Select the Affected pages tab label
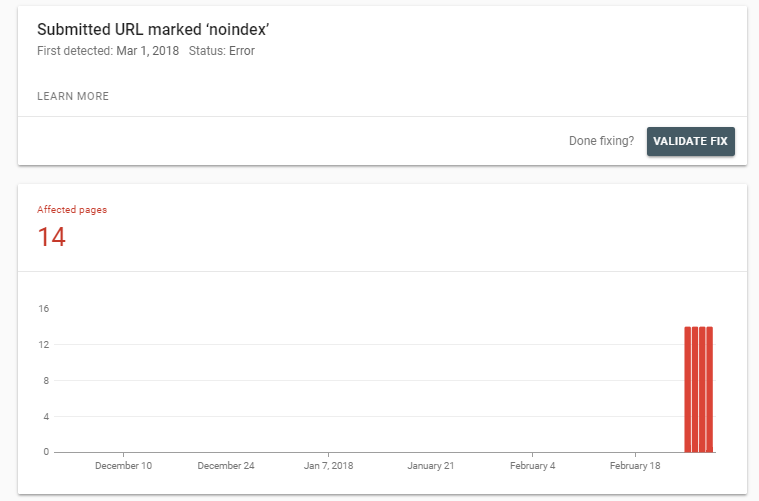The image size is (759, 501). pyautogui.click(x=72, y=210)
